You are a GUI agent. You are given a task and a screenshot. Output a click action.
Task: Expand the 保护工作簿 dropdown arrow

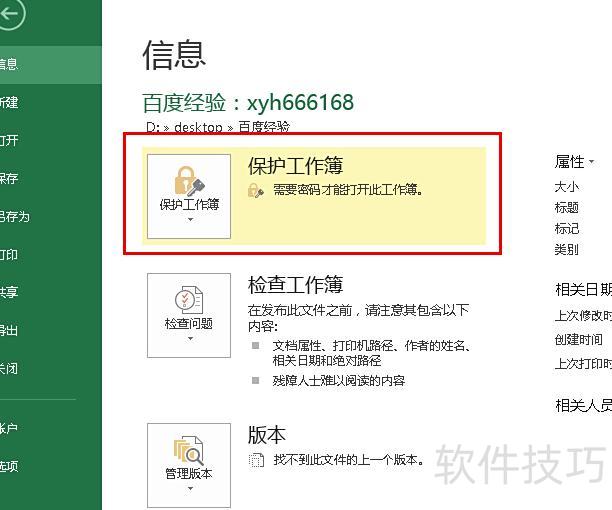[190, 220]
